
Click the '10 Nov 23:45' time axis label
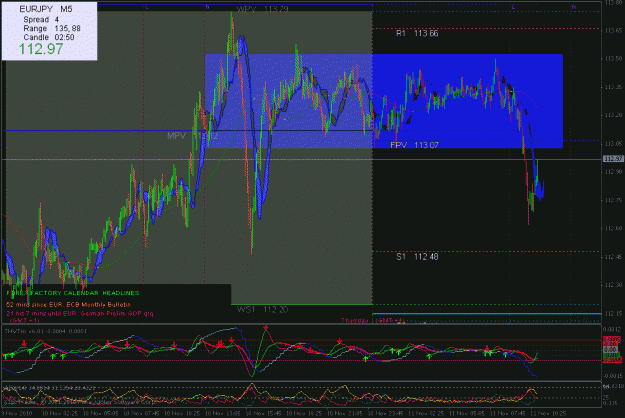[x=386, y=413]
